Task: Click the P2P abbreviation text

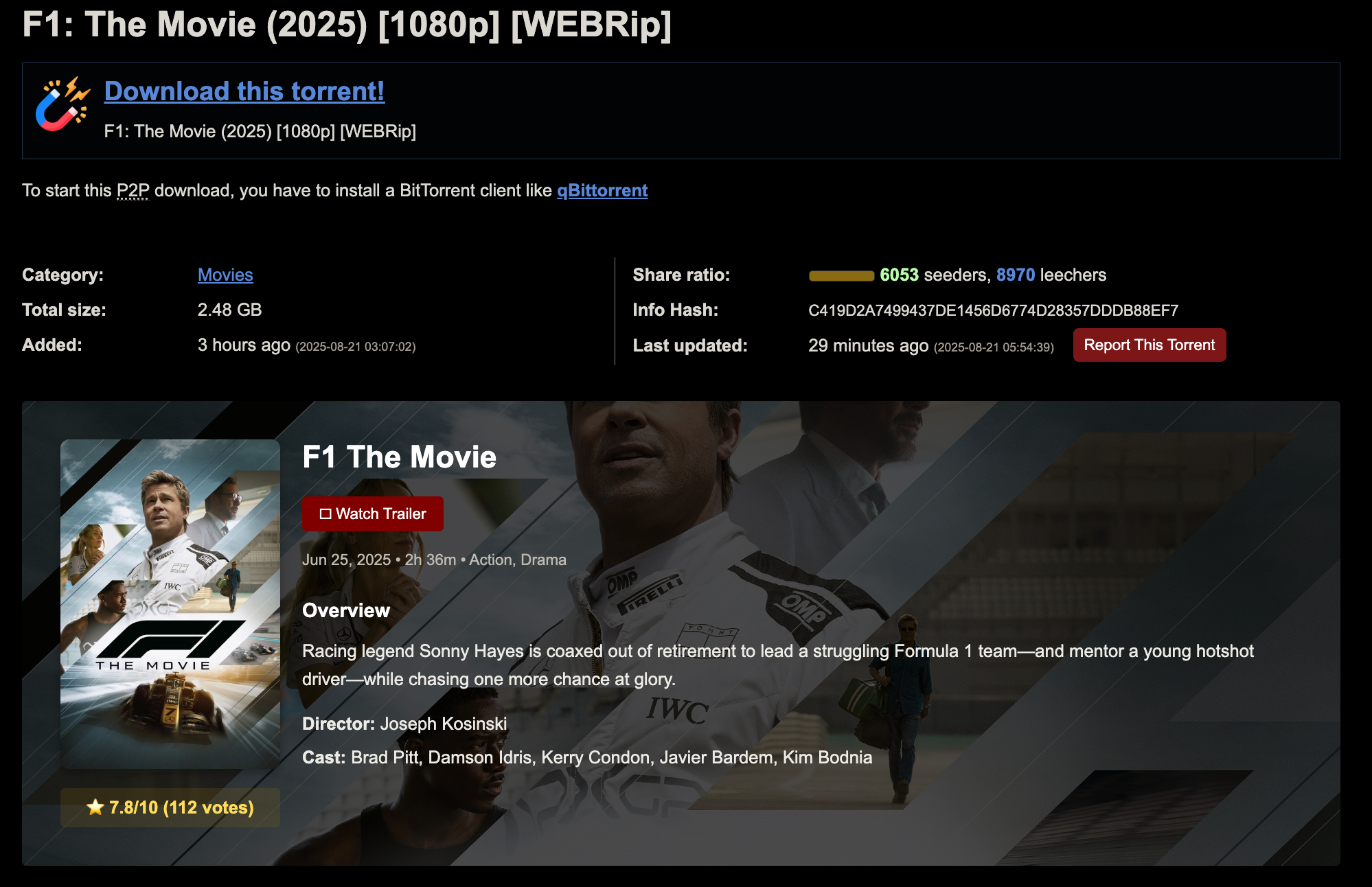Action: (x=133, y=190)
